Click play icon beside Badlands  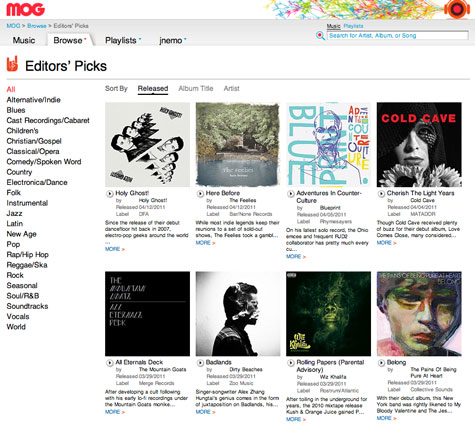coord(200,363)
